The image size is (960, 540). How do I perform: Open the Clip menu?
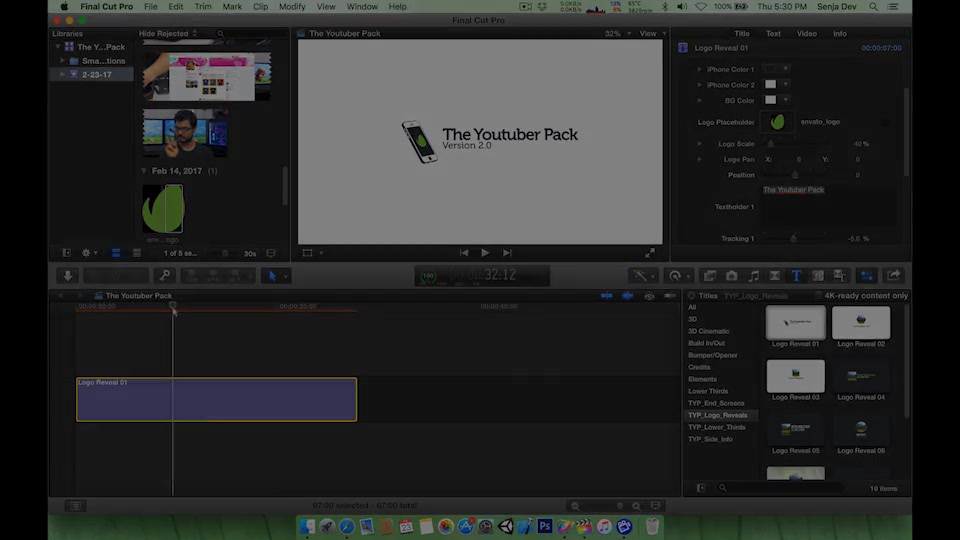(x=260, y=7)
